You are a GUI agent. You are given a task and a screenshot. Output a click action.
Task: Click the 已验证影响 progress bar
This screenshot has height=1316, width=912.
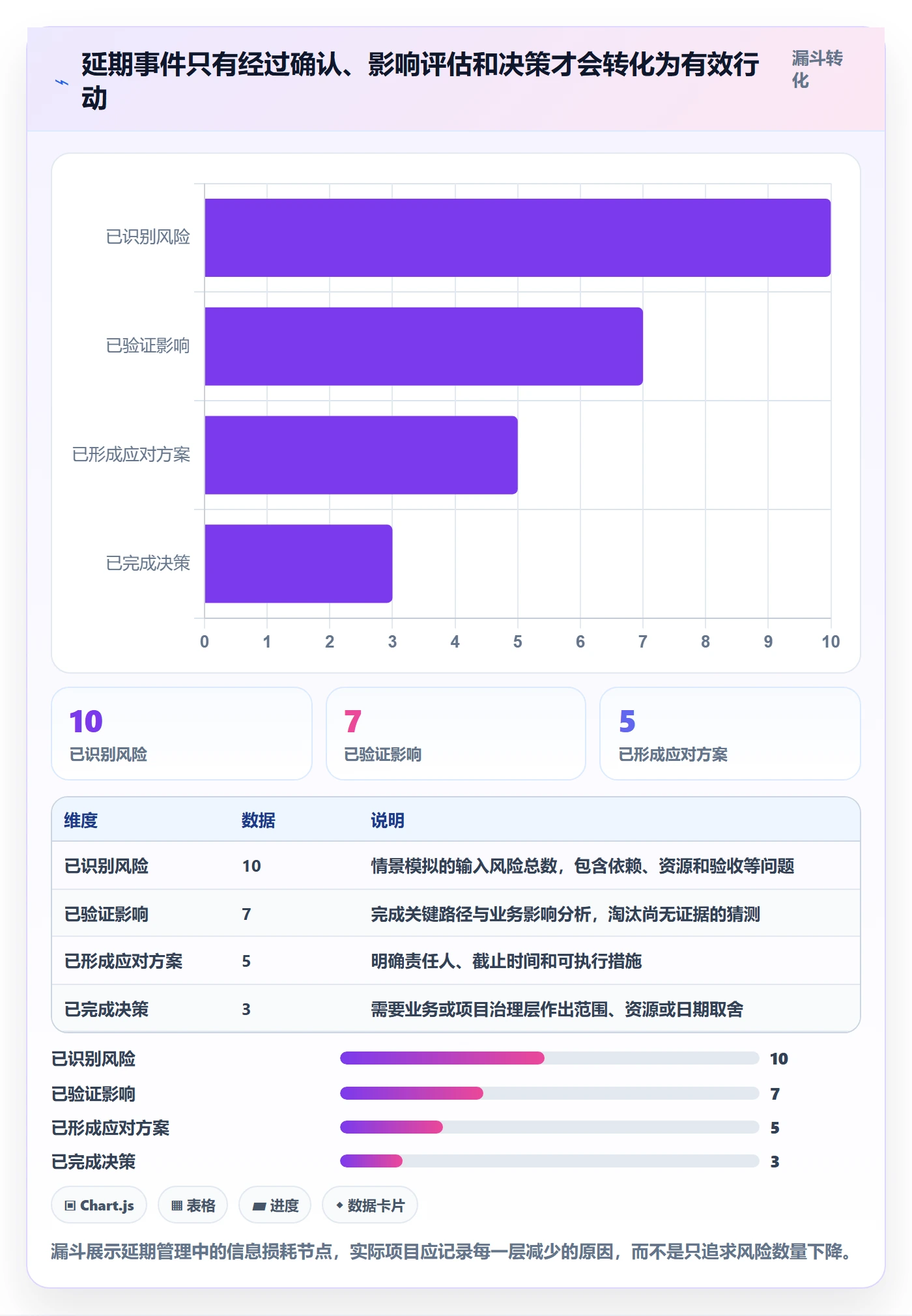coord(549,1093)
